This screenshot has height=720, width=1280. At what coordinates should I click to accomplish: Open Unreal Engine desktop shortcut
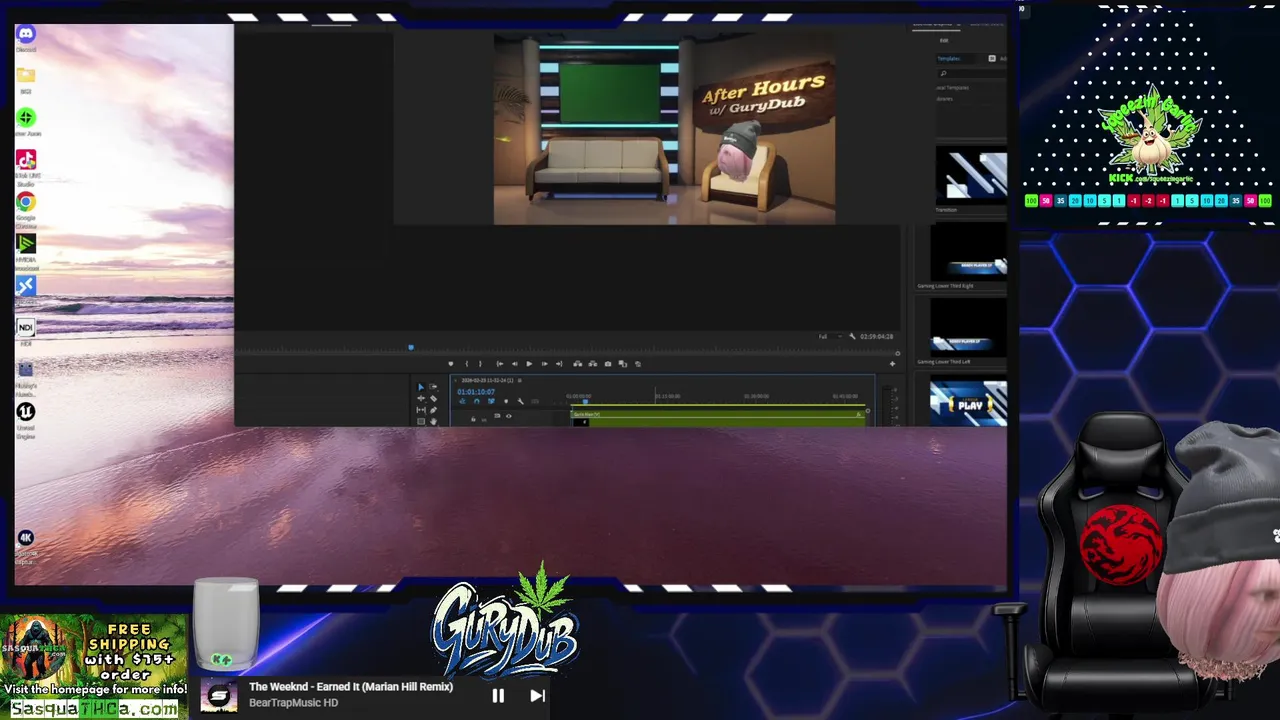(26, 411)
